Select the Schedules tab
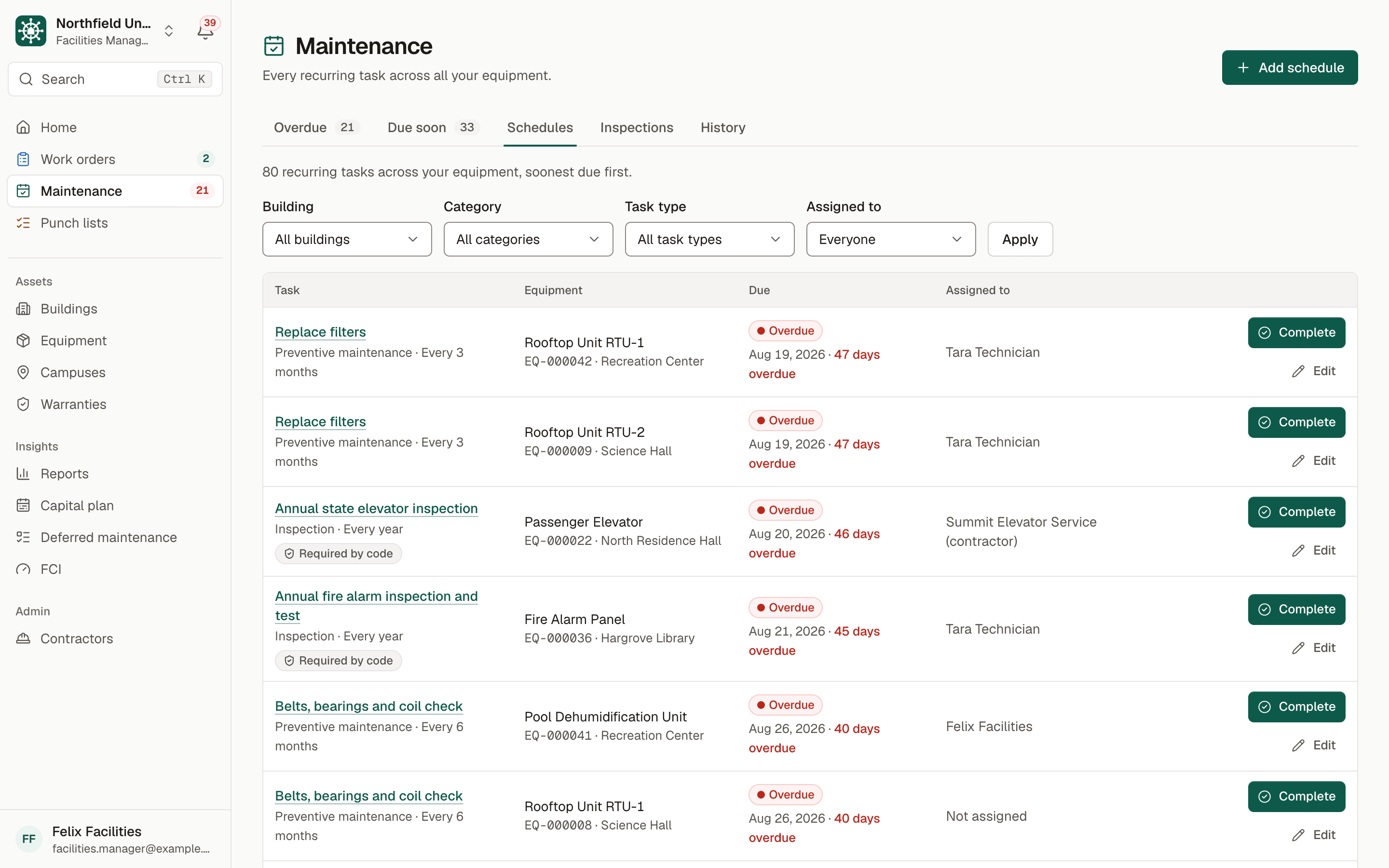This screenshot has height=868, width=1389. tap(540, 127)
